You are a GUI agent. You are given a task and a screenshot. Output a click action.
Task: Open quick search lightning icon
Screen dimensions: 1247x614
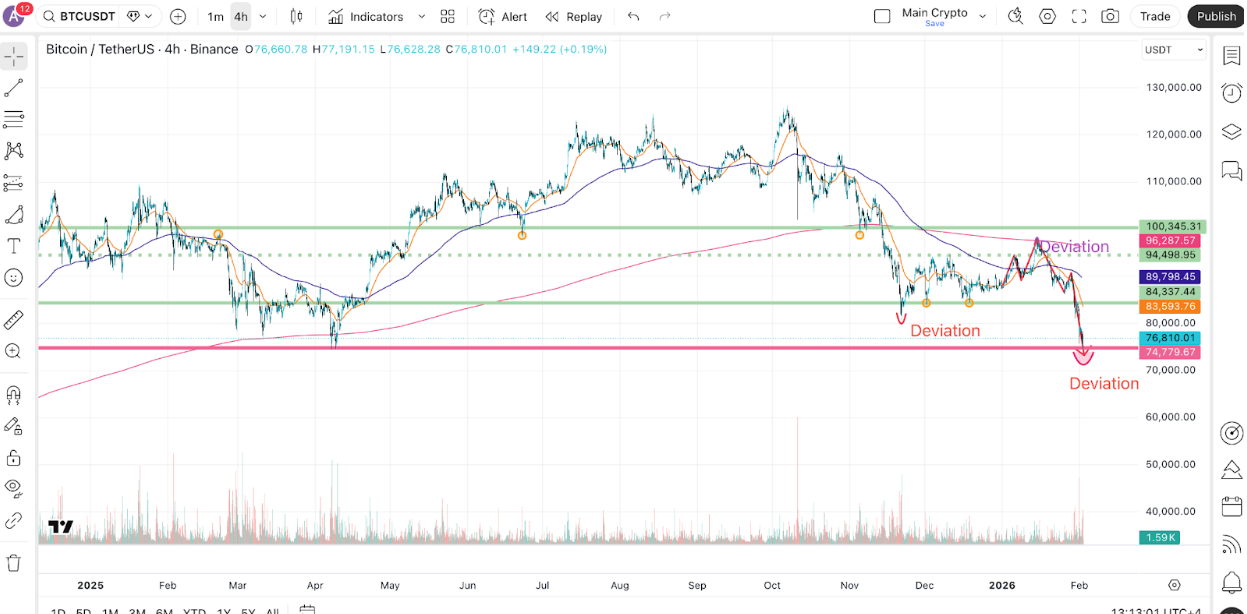(x=1016, y=16)
